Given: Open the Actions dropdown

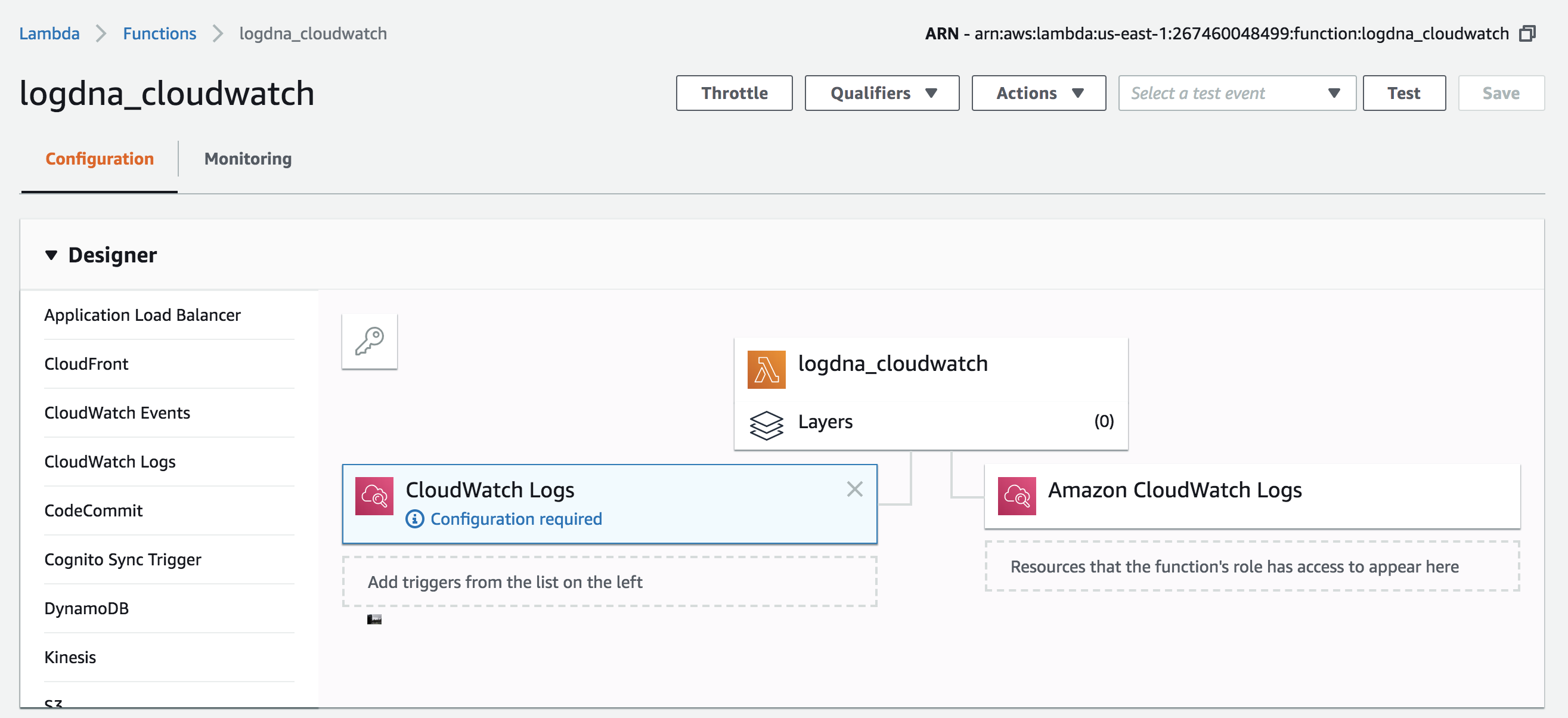Looking at the screenshot, I should click(x=1038, y=93).
